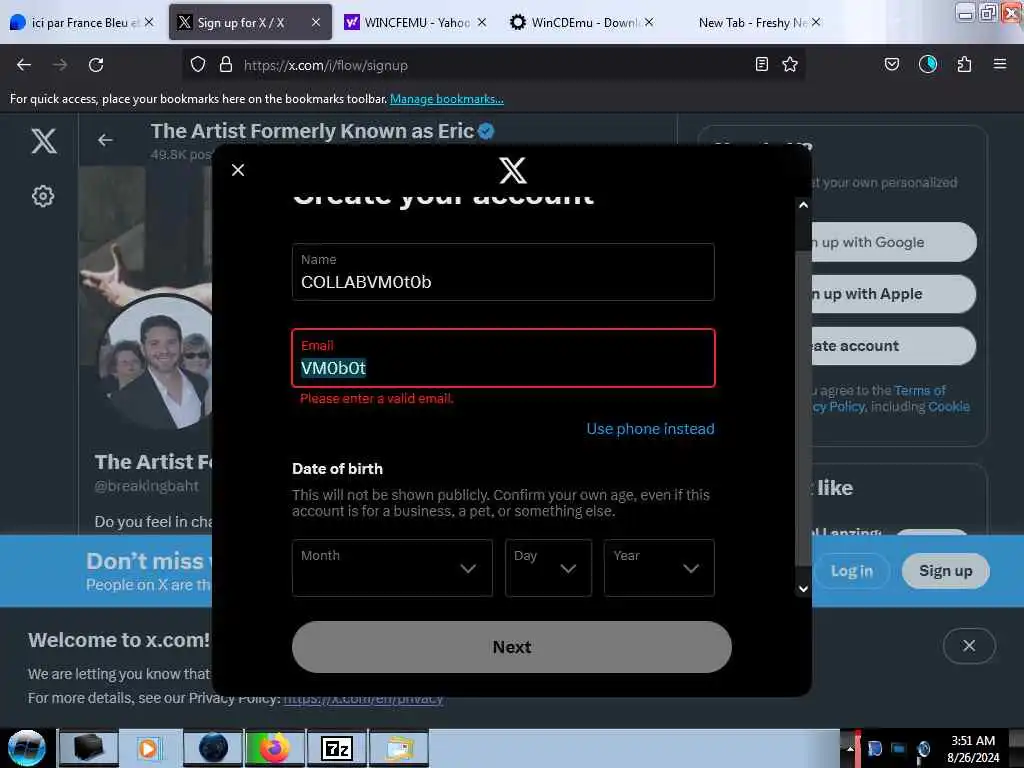Open the media player taskbar icon
Screen dimensions: 1024x768
(148, 748)
